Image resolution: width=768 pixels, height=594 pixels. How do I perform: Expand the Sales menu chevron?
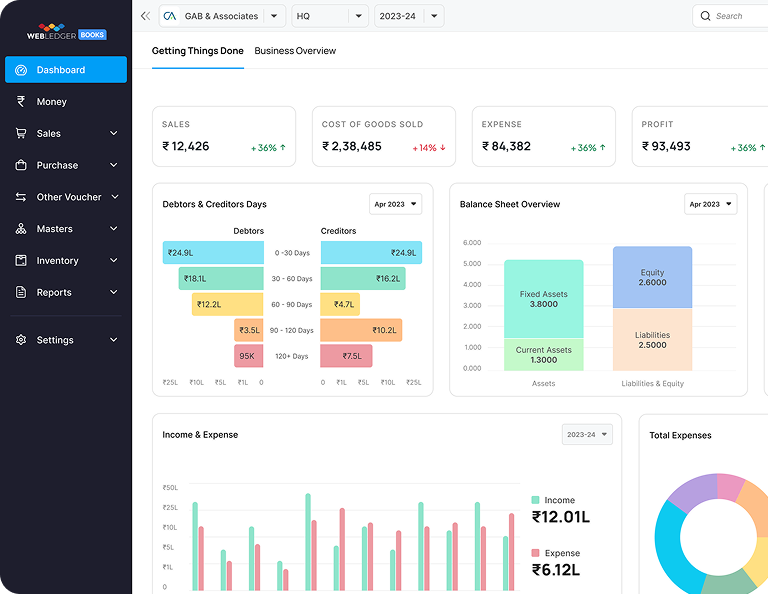(114, 133)
